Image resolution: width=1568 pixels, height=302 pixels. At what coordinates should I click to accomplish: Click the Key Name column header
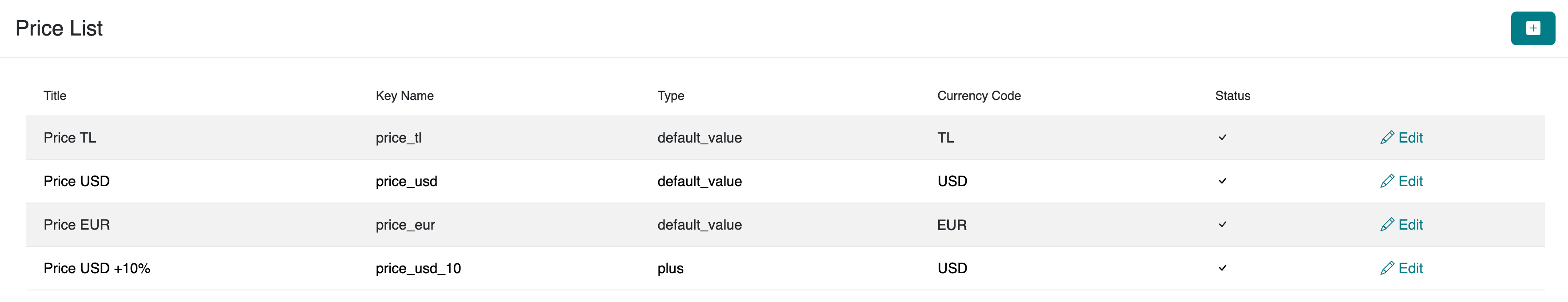click(404, 96)
